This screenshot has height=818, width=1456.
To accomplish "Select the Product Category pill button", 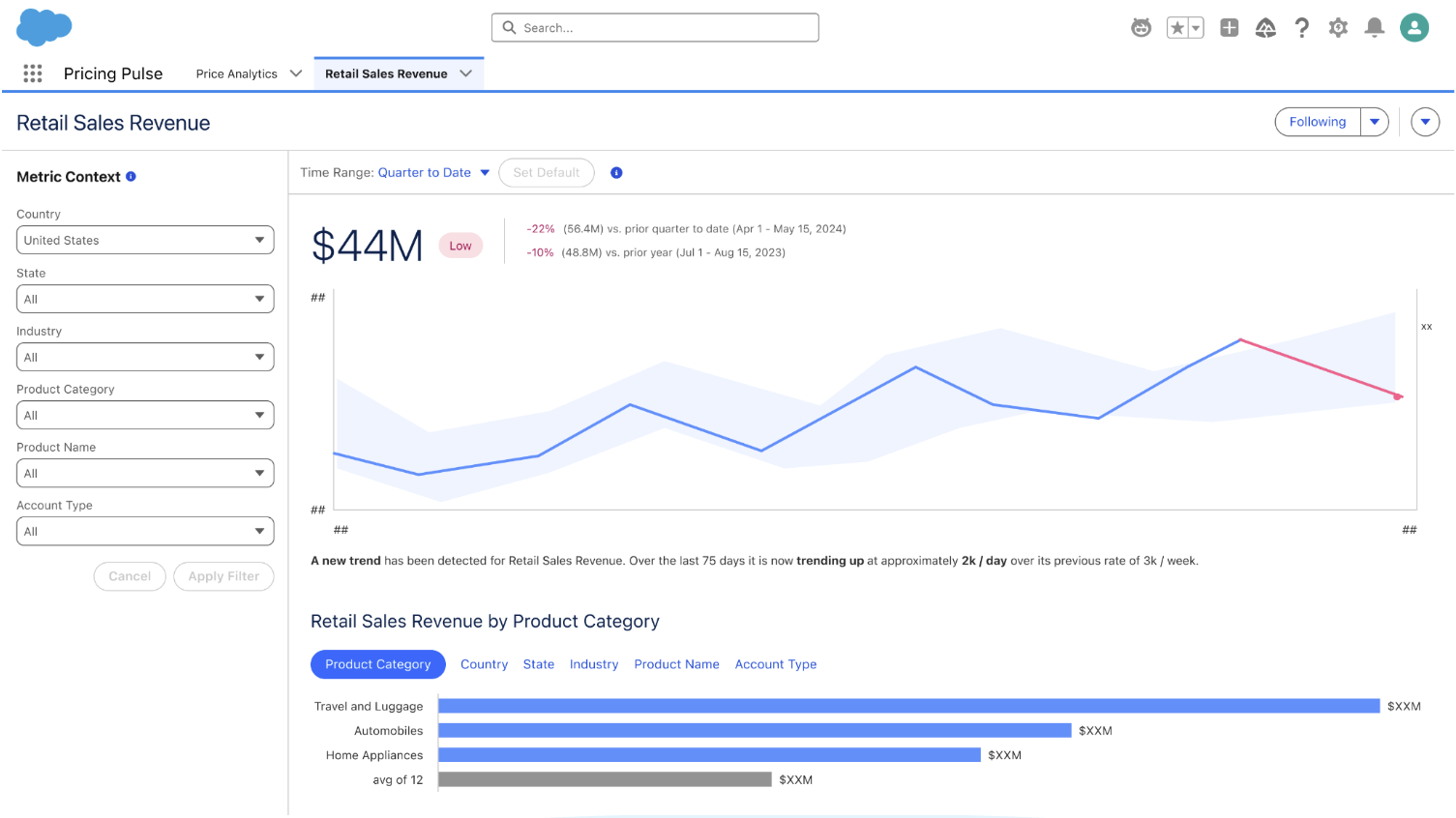I will click(377, 664).
